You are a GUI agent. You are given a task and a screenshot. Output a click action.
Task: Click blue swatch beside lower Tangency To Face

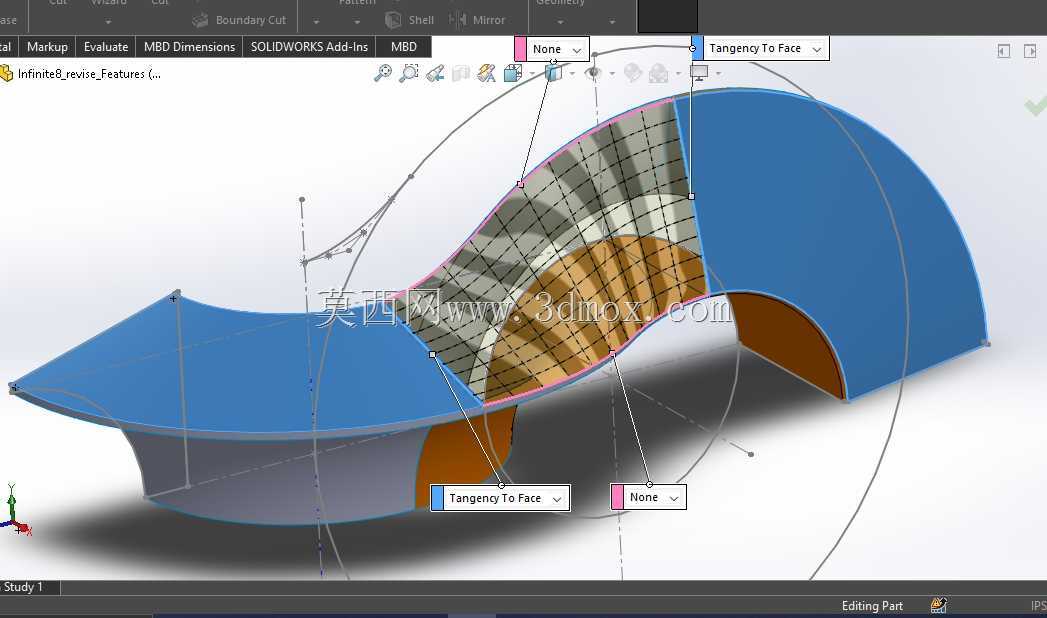437,499
